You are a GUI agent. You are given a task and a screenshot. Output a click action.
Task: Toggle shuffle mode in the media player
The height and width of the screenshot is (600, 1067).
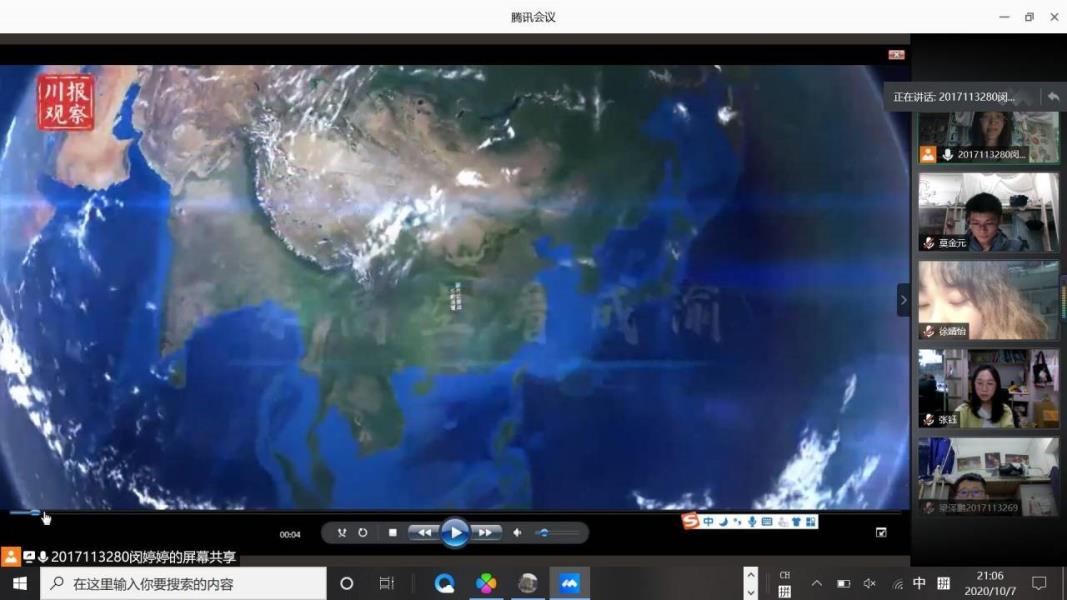tap(342, 533)
